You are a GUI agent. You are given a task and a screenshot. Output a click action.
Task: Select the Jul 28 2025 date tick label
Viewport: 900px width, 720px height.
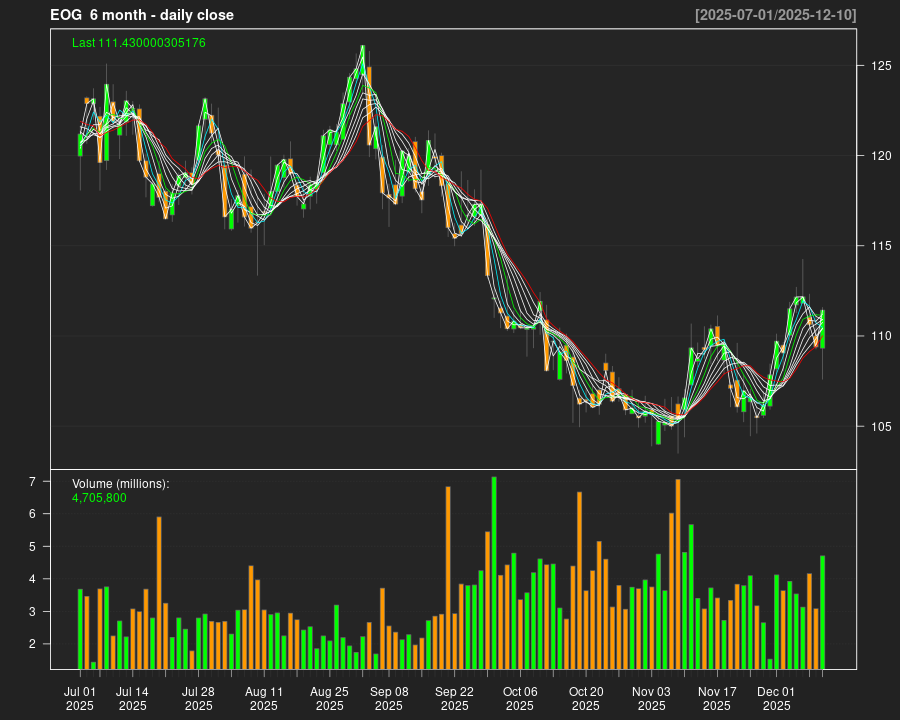click(198, 698)
